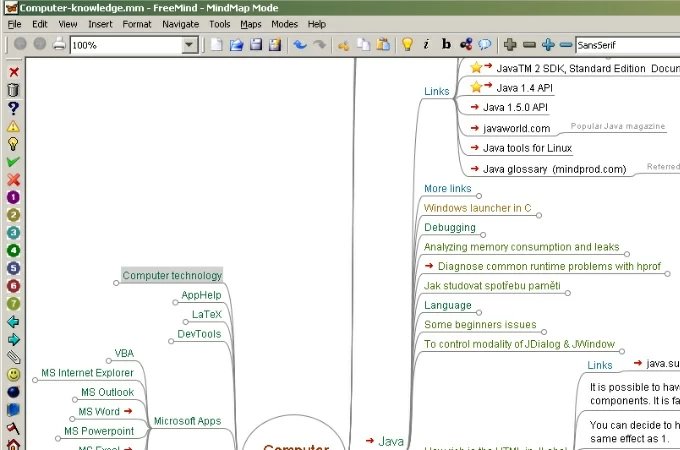Set priority 6 icon on node
The image size is (680, 450).
pyautogui.click(x=13, y=286)
